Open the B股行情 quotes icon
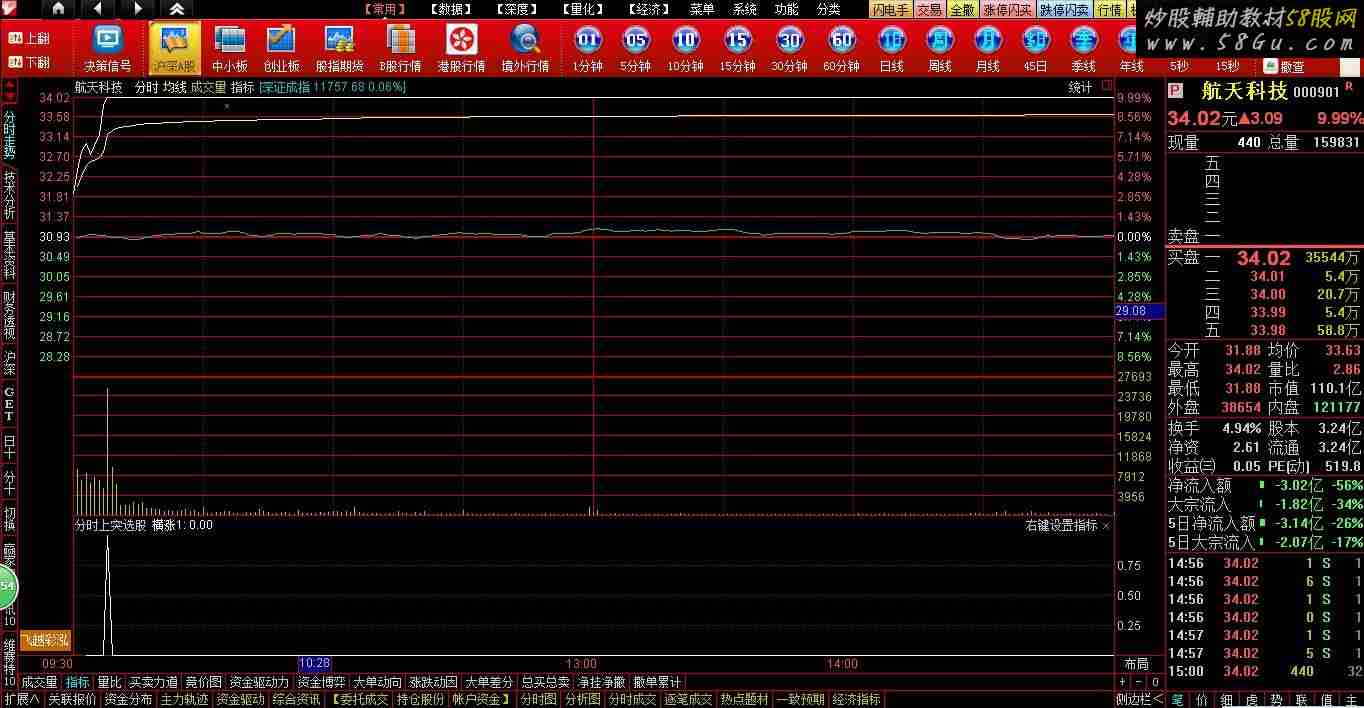Image resolution: width=1364 pixels, height=708 pixels. coord(400,48)
